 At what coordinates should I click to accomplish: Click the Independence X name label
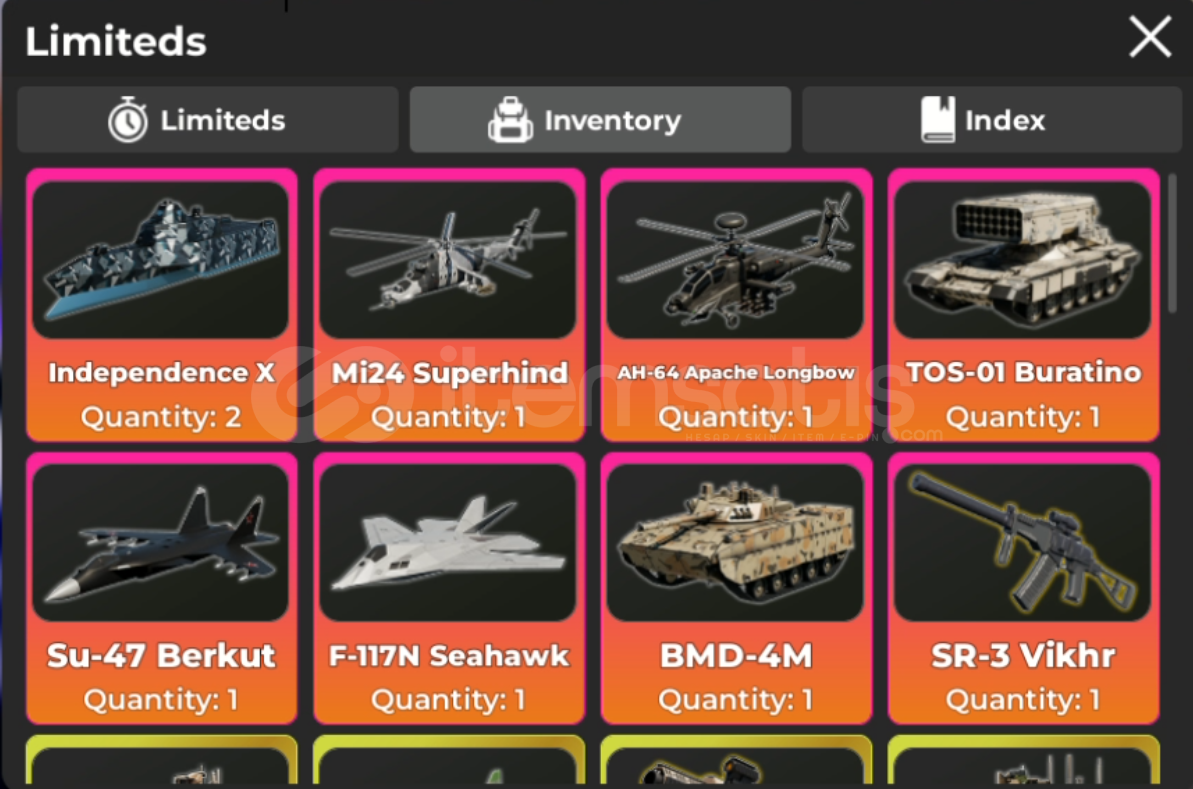[161, 373]
